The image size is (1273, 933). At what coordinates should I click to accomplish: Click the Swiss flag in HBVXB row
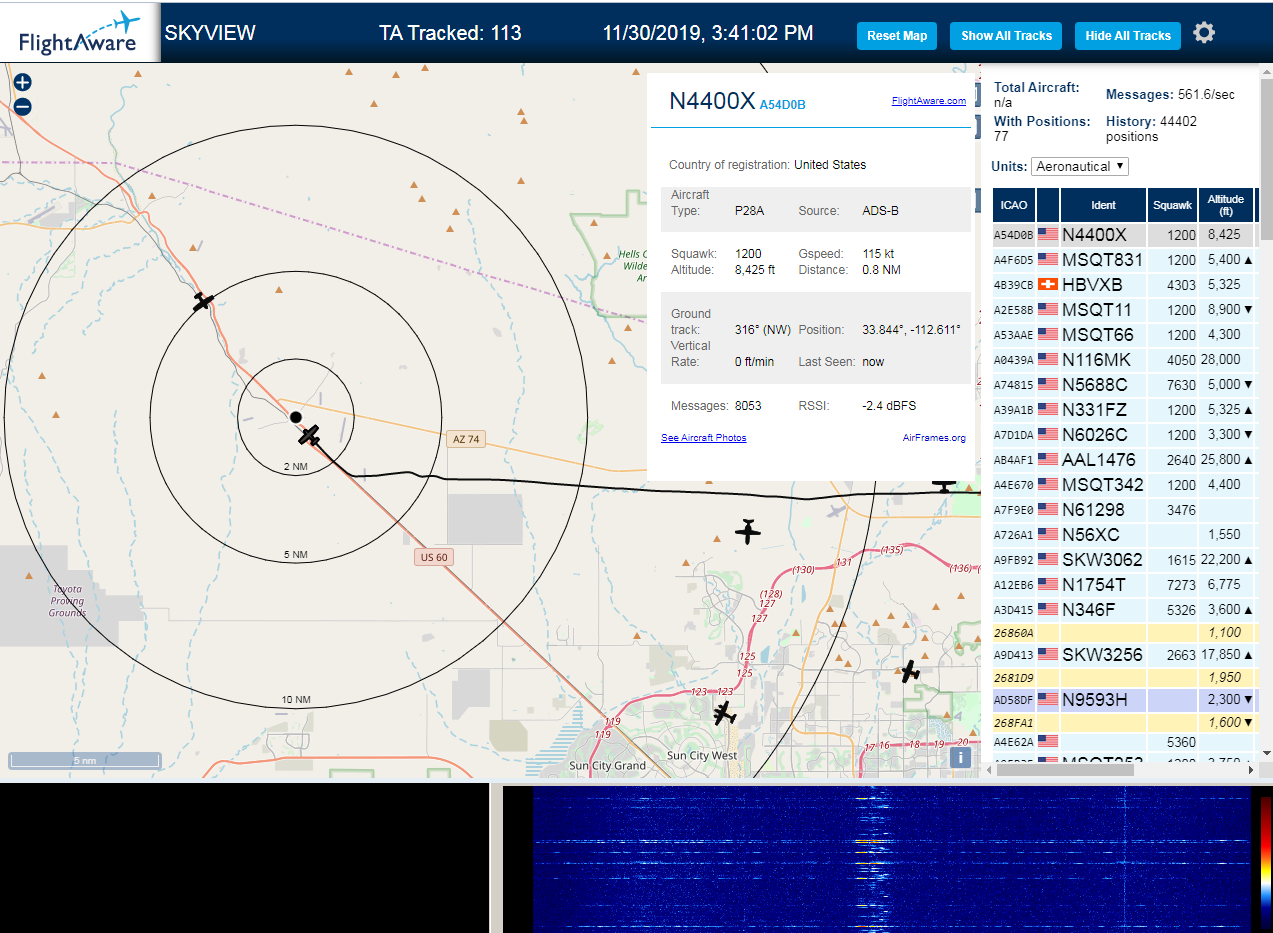[1048, 285]
